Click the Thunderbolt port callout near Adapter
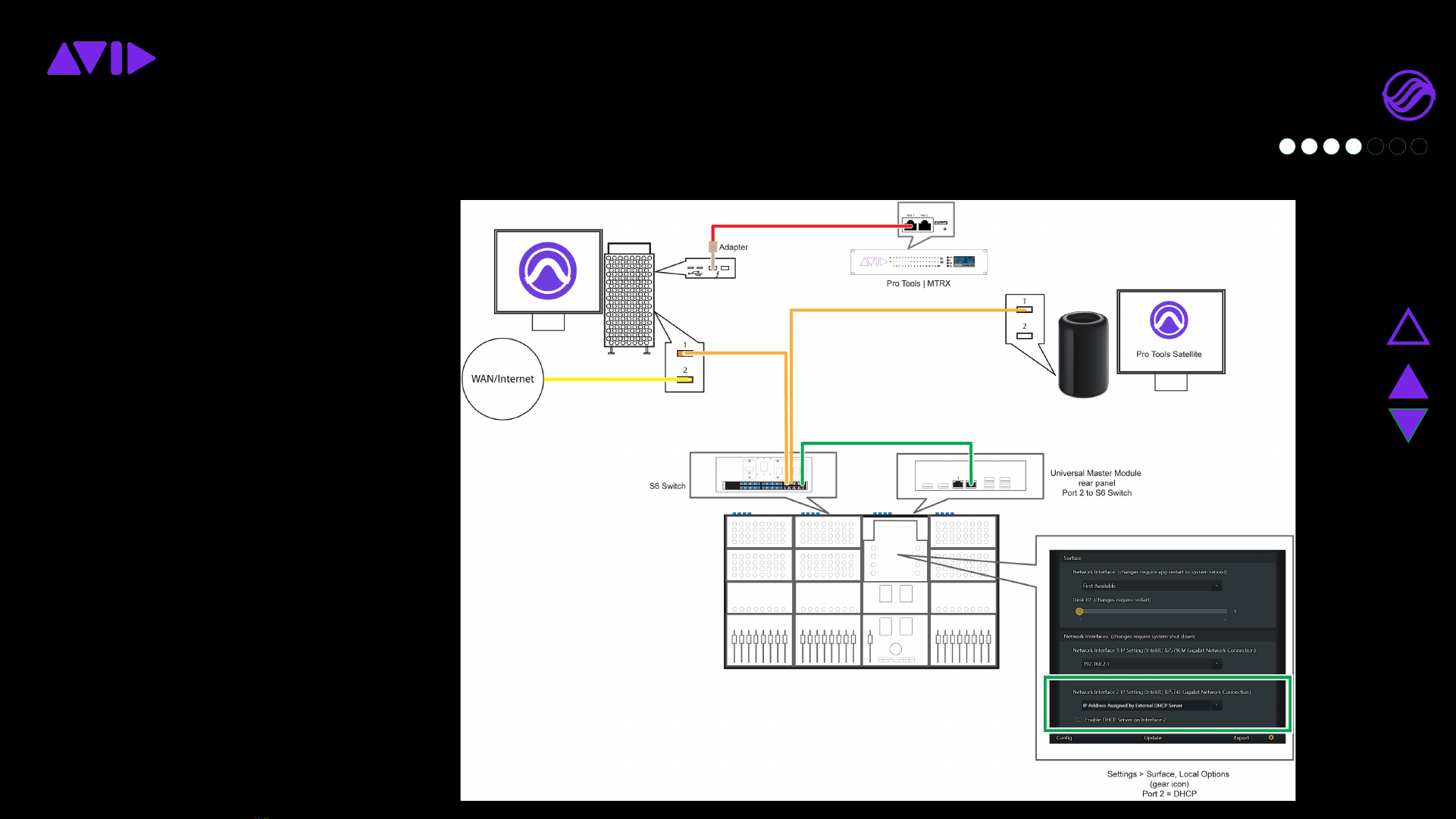Screen dimensions: 1456x819 pos(710,268)
